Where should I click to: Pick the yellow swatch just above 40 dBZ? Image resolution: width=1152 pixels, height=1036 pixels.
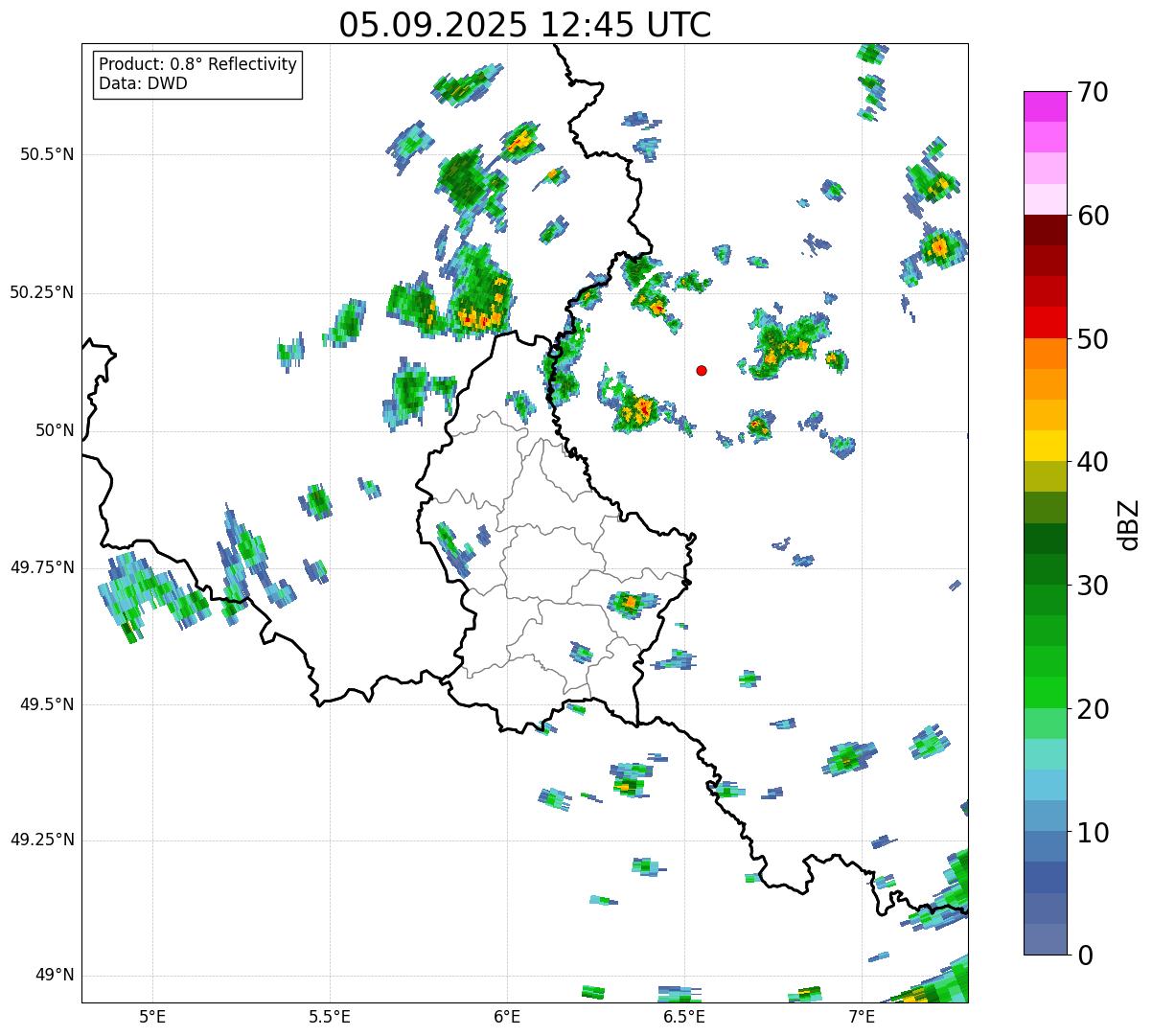[x=1045, y=447]
